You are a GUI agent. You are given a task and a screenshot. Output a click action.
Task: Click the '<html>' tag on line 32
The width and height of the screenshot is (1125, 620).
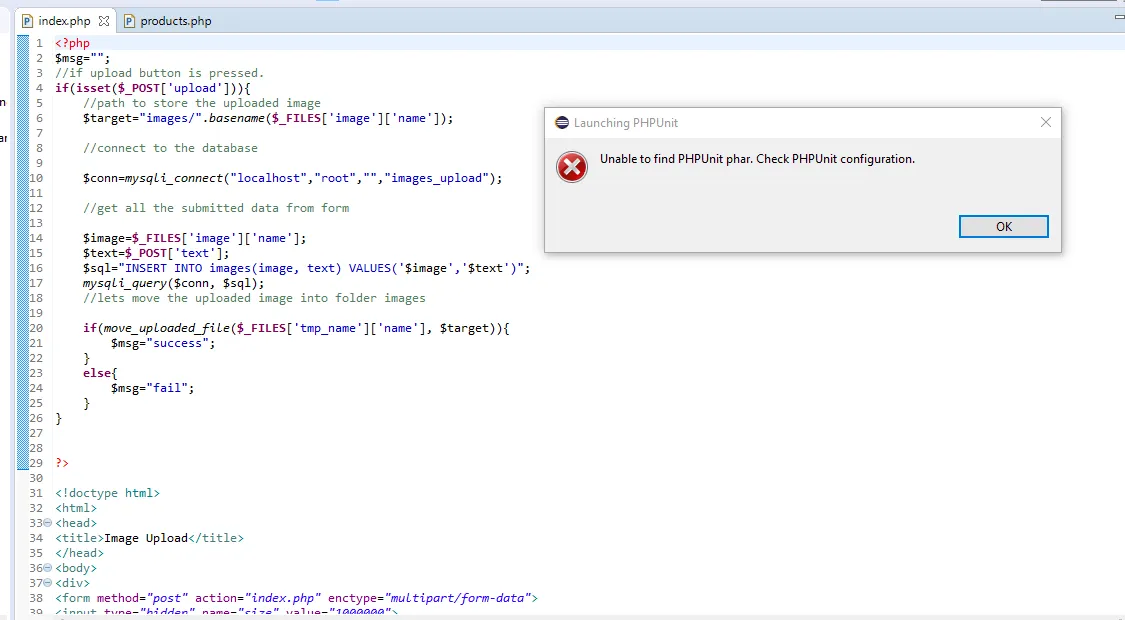click(76, 508)
